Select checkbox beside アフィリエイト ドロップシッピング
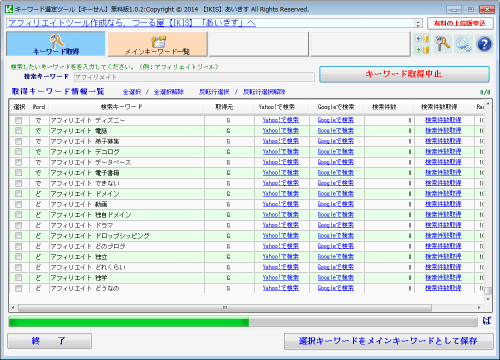 (19, 236)
